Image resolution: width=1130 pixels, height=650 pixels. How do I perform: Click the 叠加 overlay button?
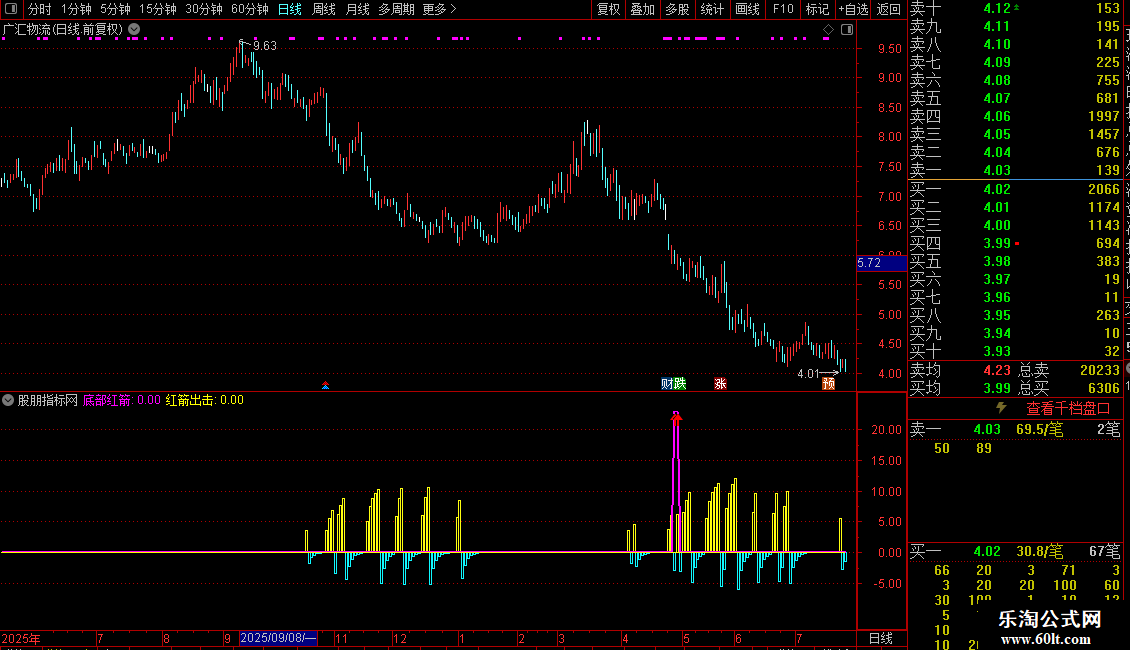pos(643,9)
